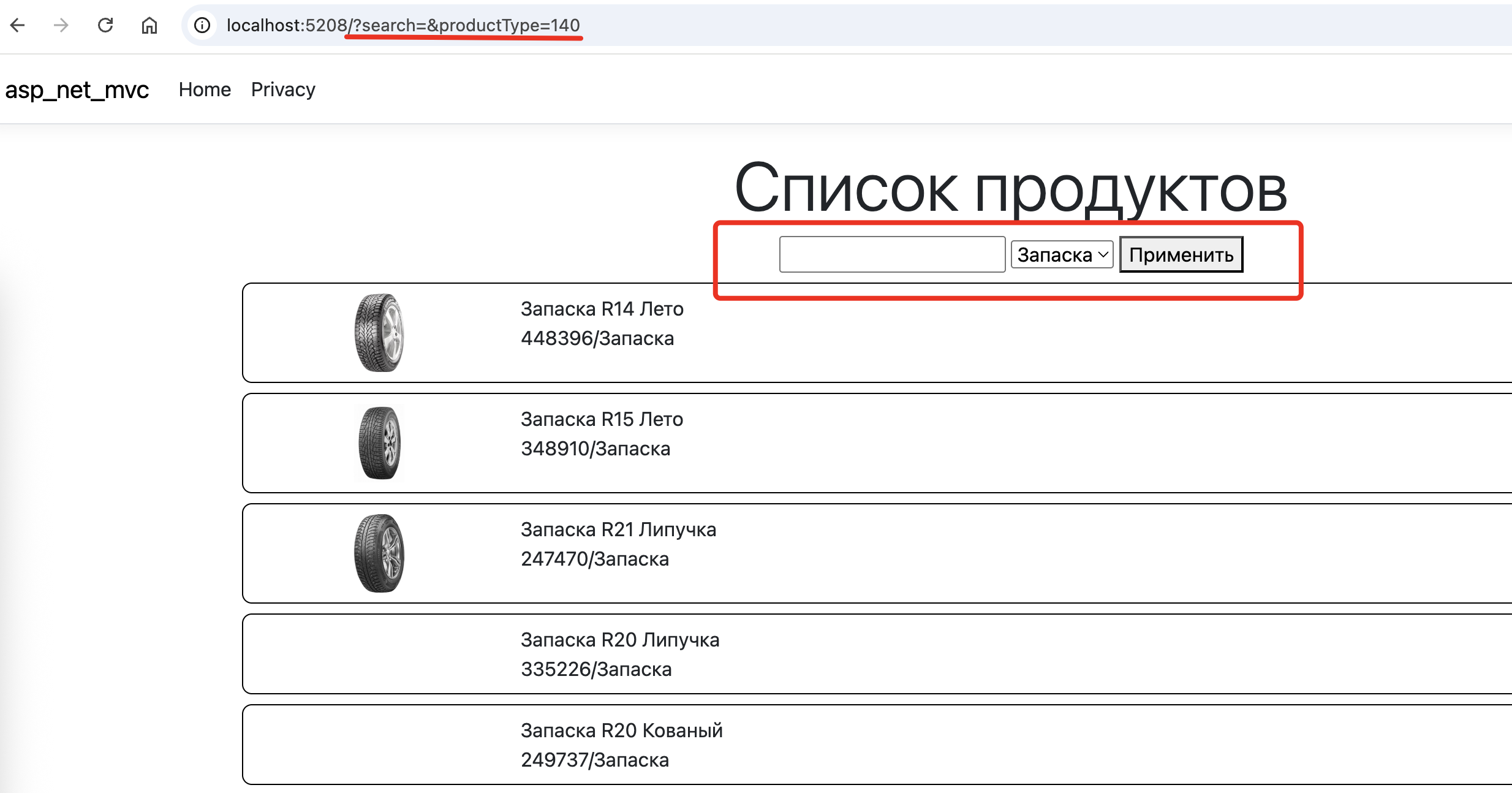
Task: Open the asp_net_mvc brand link
Action: click(x=77, y=90)
